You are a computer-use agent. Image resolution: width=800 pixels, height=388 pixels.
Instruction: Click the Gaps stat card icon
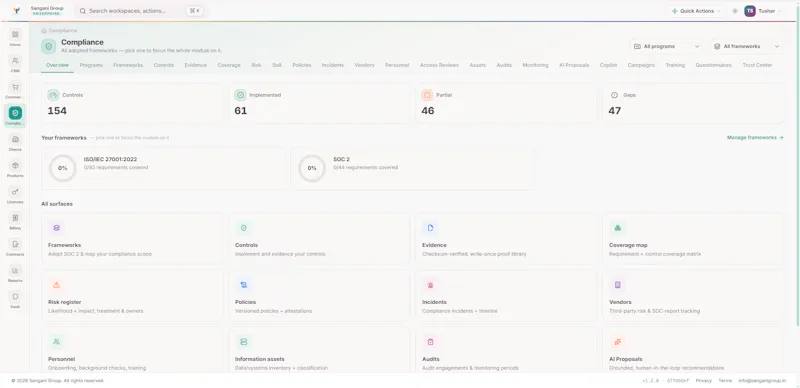coord(614,95)
